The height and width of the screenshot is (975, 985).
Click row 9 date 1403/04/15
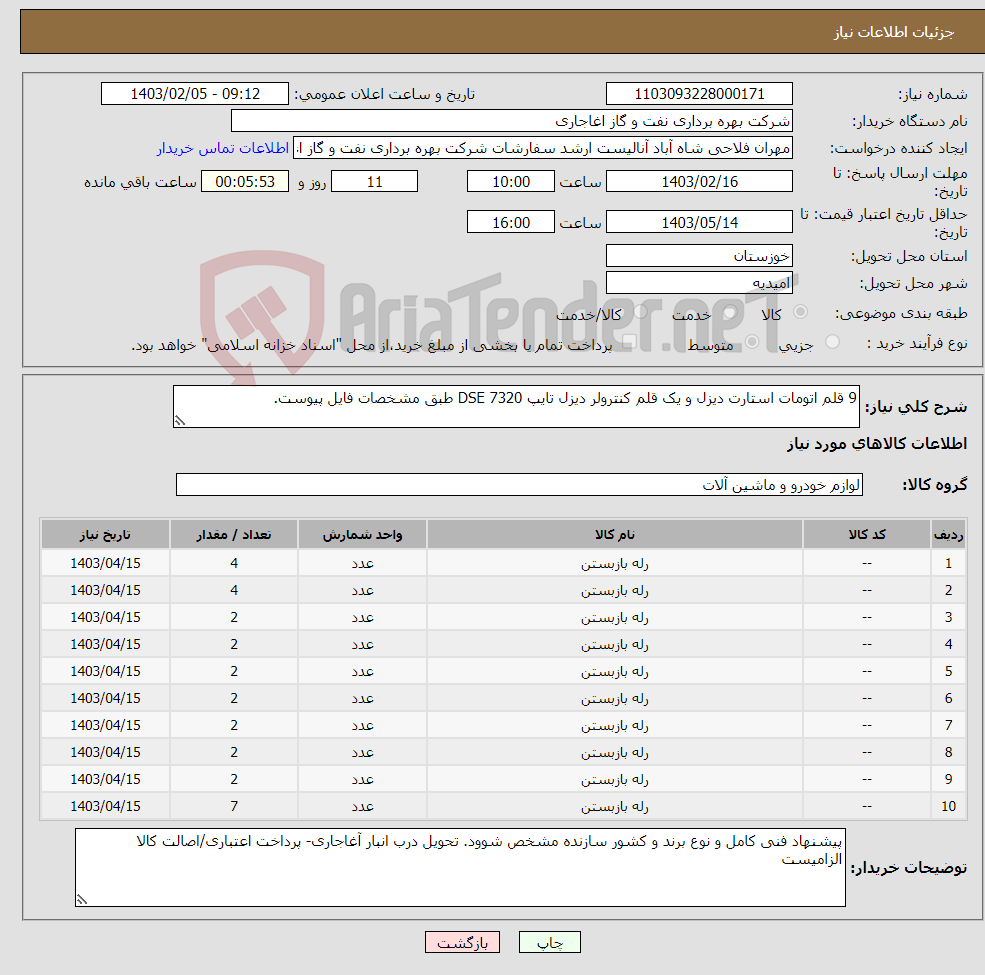click(x=105, y=780)
